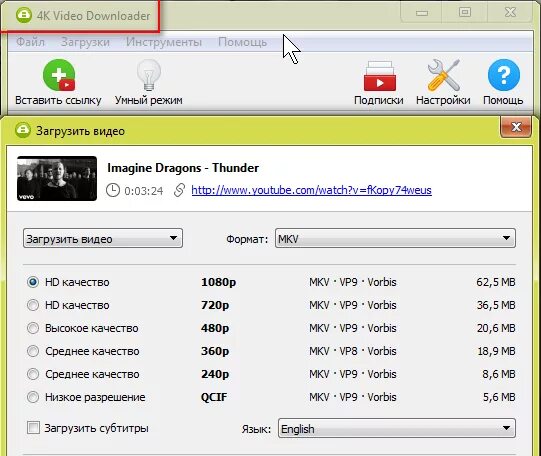Close the Загрузить видео dialog
541x456 pixels.
tap(516, 127)
